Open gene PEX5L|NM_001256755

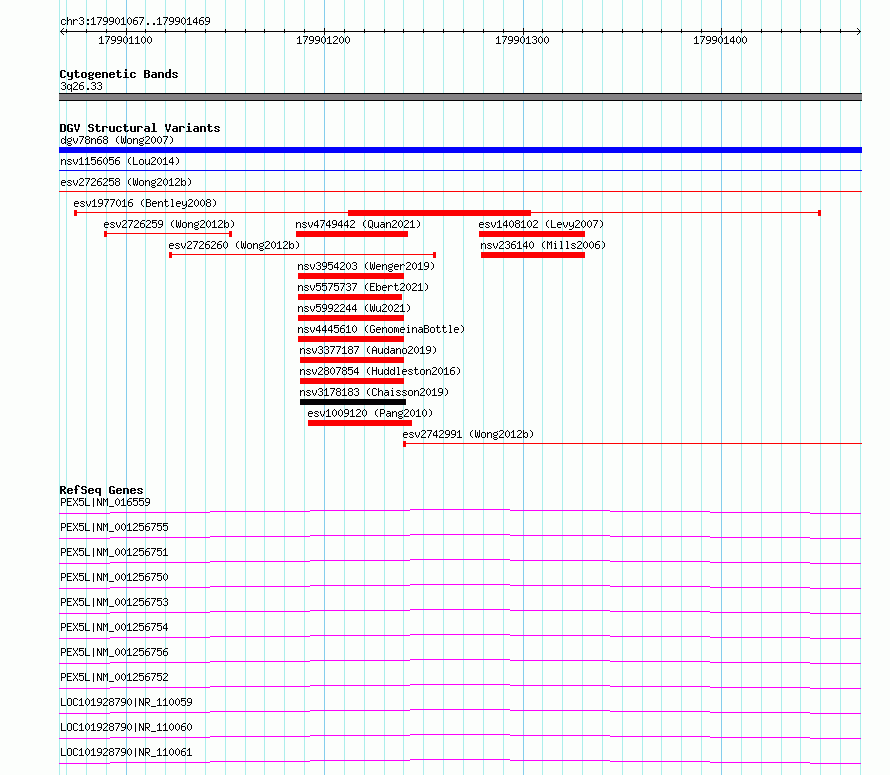pyautogui.click(x=115, y=527)
